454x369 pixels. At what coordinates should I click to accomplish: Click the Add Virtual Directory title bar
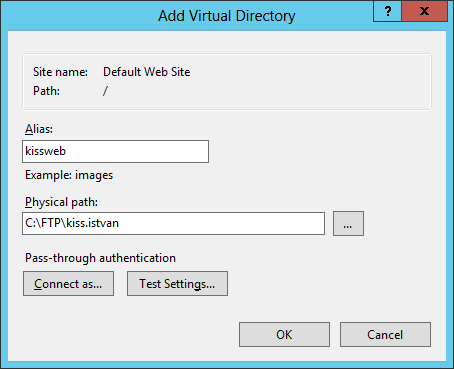pos(227,16)
